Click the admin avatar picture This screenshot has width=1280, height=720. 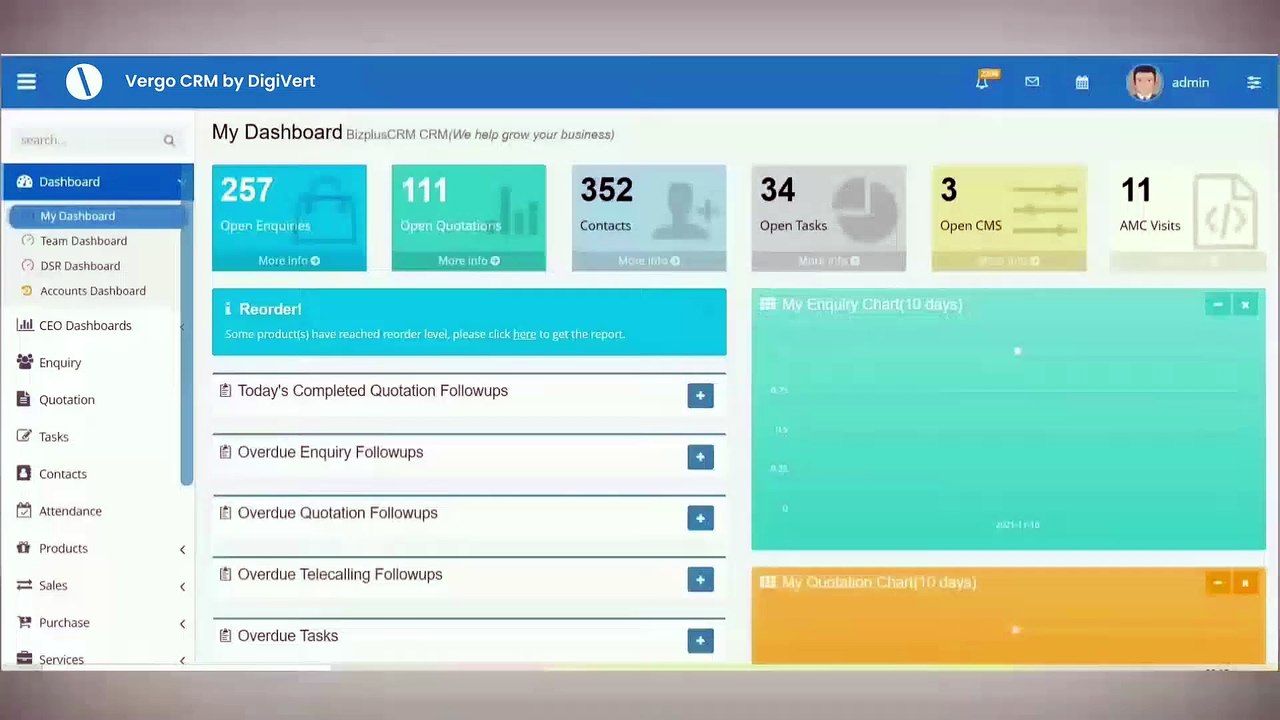[1144, 82]
